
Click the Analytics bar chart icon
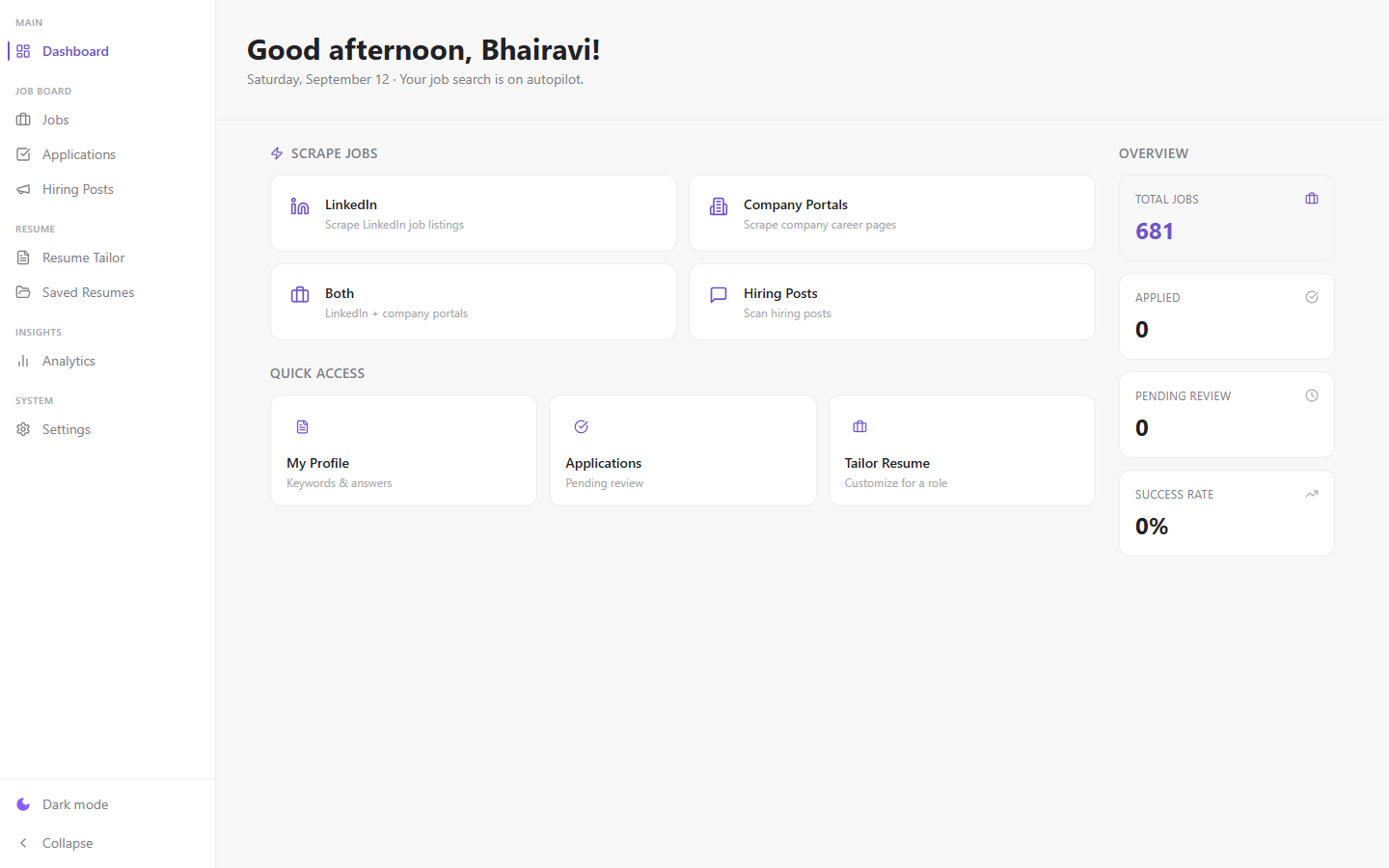click(23, 361)
